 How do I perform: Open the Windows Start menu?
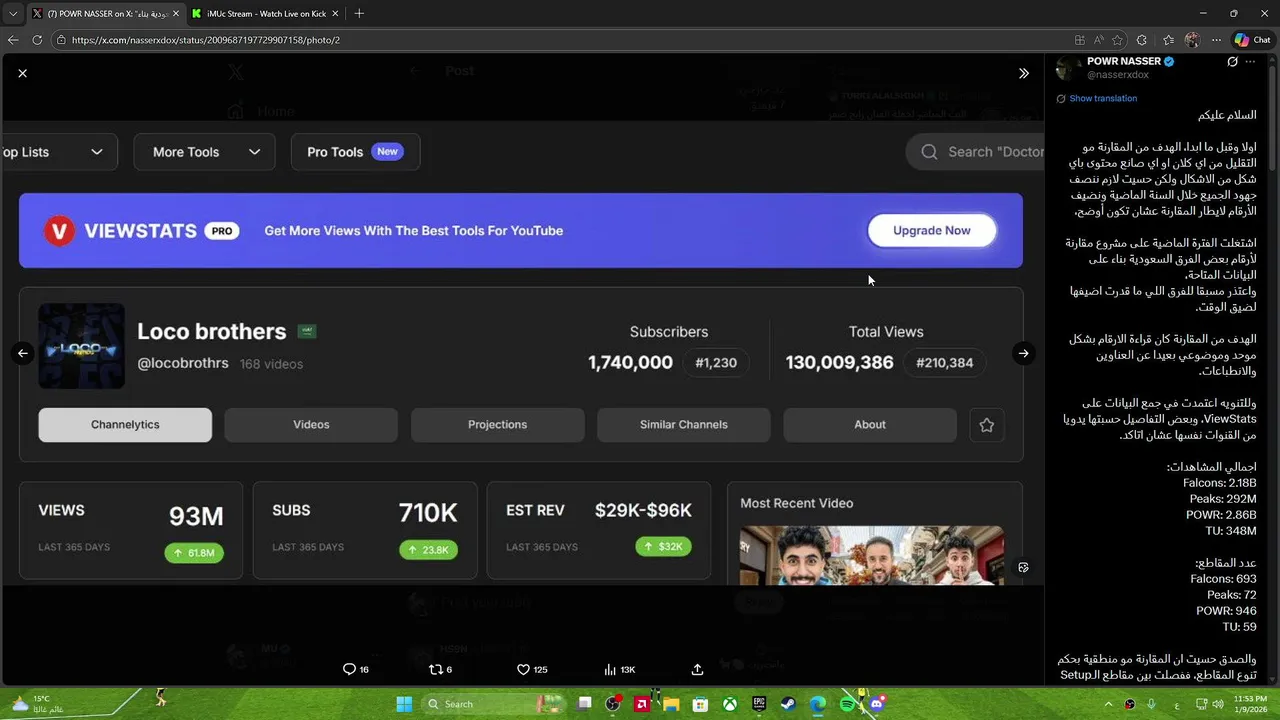click(404, 704)
